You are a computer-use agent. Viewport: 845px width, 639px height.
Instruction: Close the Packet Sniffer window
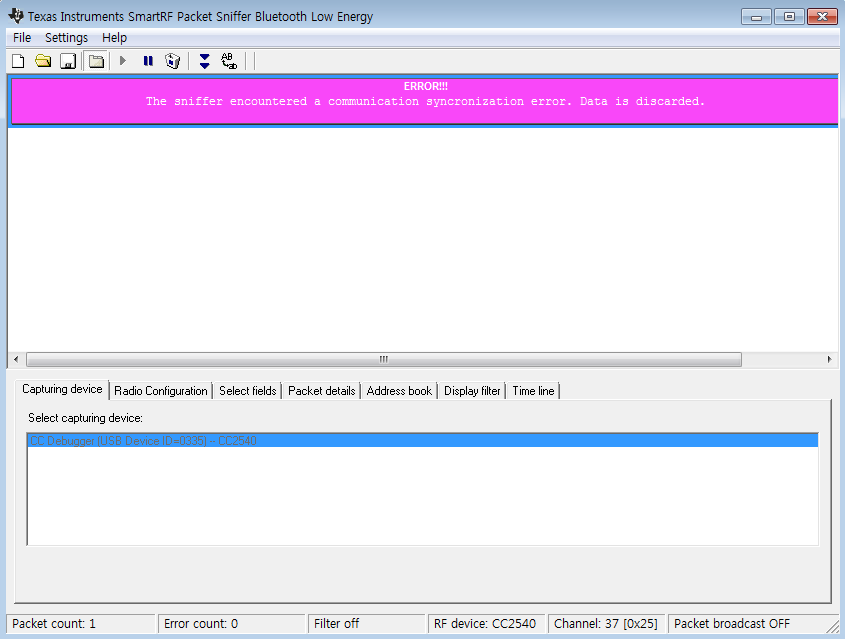click(822, 17)
